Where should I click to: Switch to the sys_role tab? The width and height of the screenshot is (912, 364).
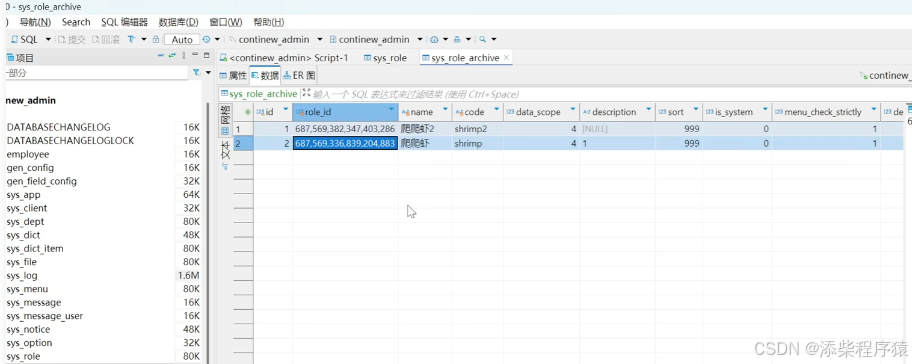click(384, 58)
